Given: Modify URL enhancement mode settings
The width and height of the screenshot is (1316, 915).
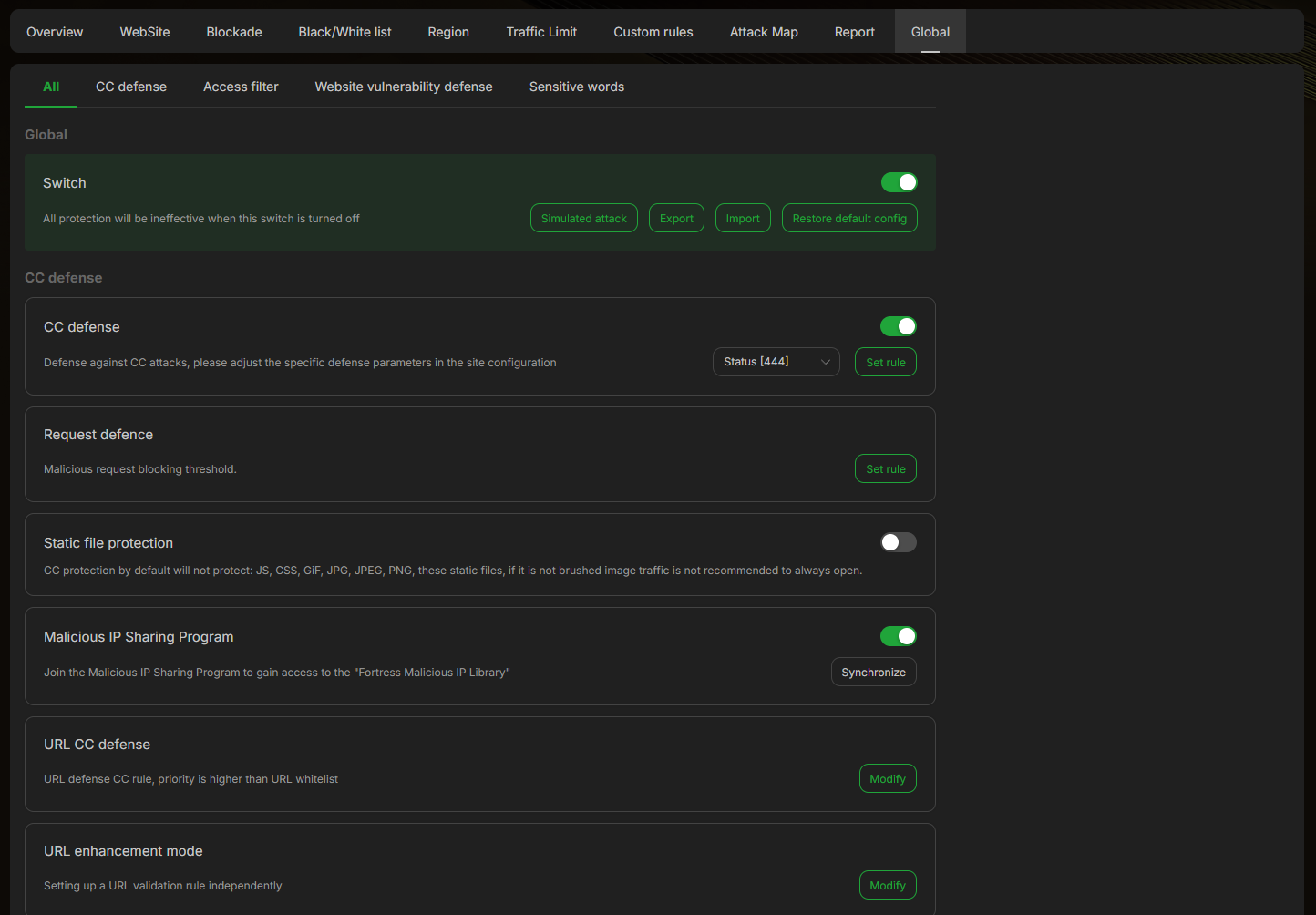Looking at the screenshot, I should [887, 885].
